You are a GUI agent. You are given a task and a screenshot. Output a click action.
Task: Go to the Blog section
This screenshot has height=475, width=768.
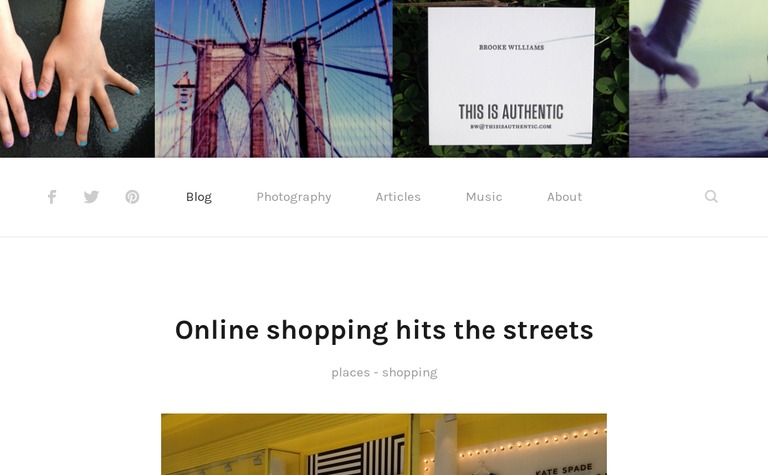pyautogui.click(x=199, y=197)
